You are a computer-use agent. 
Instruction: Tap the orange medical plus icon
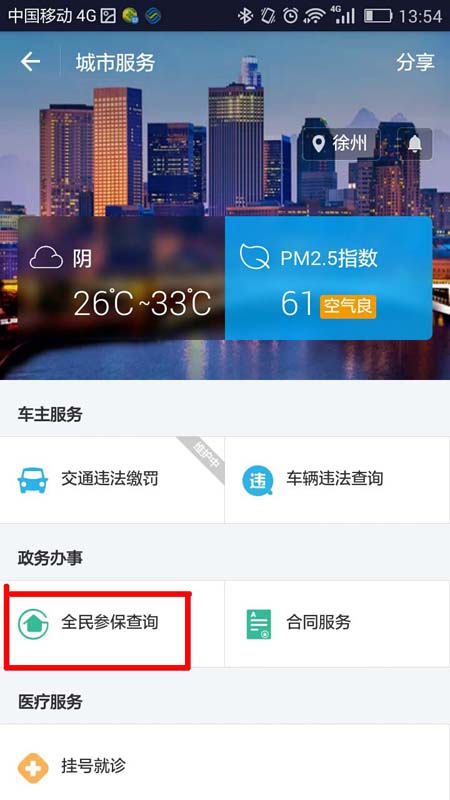coord(33,767)
